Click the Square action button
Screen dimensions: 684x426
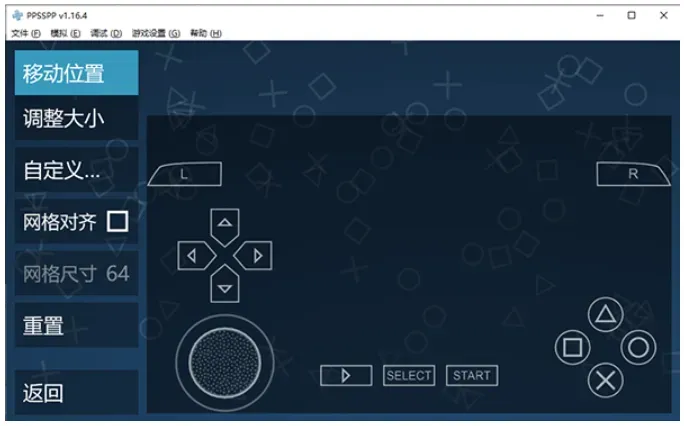[x=573, y=348]
